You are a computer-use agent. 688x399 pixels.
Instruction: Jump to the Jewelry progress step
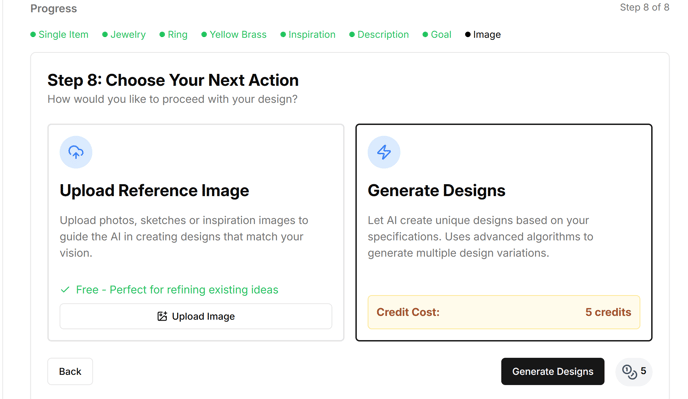tap(124, 35)
